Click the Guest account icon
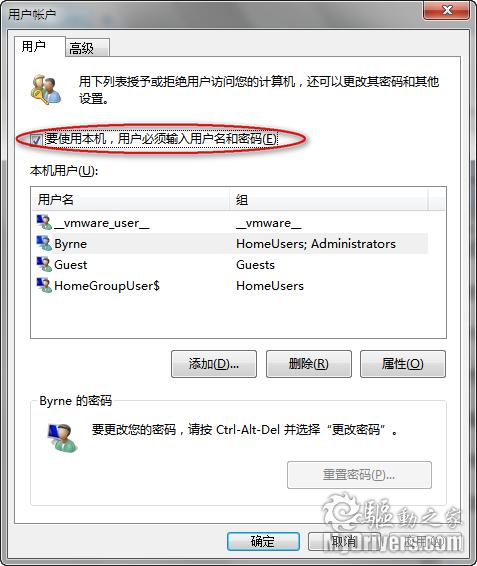This screenshot has width=477, height=566. coord(44,264)
